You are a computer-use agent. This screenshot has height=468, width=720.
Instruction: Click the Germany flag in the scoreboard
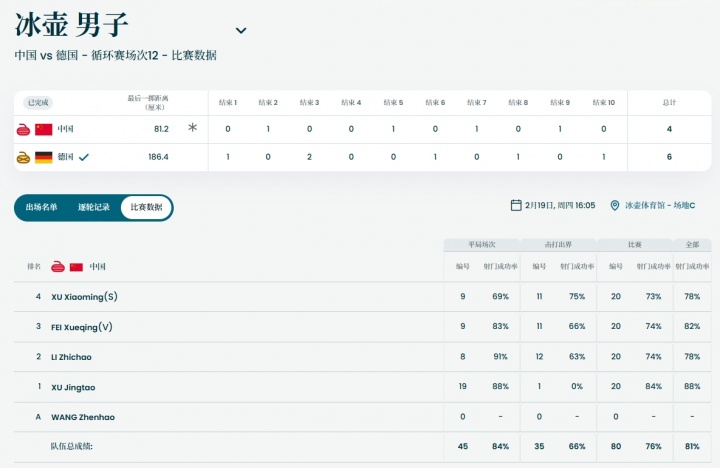43,157
